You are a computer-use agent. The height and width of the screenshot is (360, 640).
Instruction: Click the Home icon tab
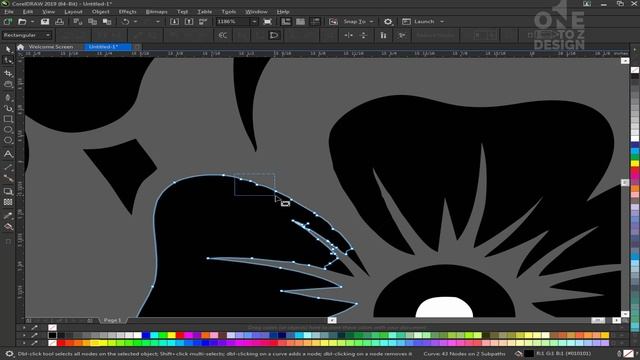(20, 47)
